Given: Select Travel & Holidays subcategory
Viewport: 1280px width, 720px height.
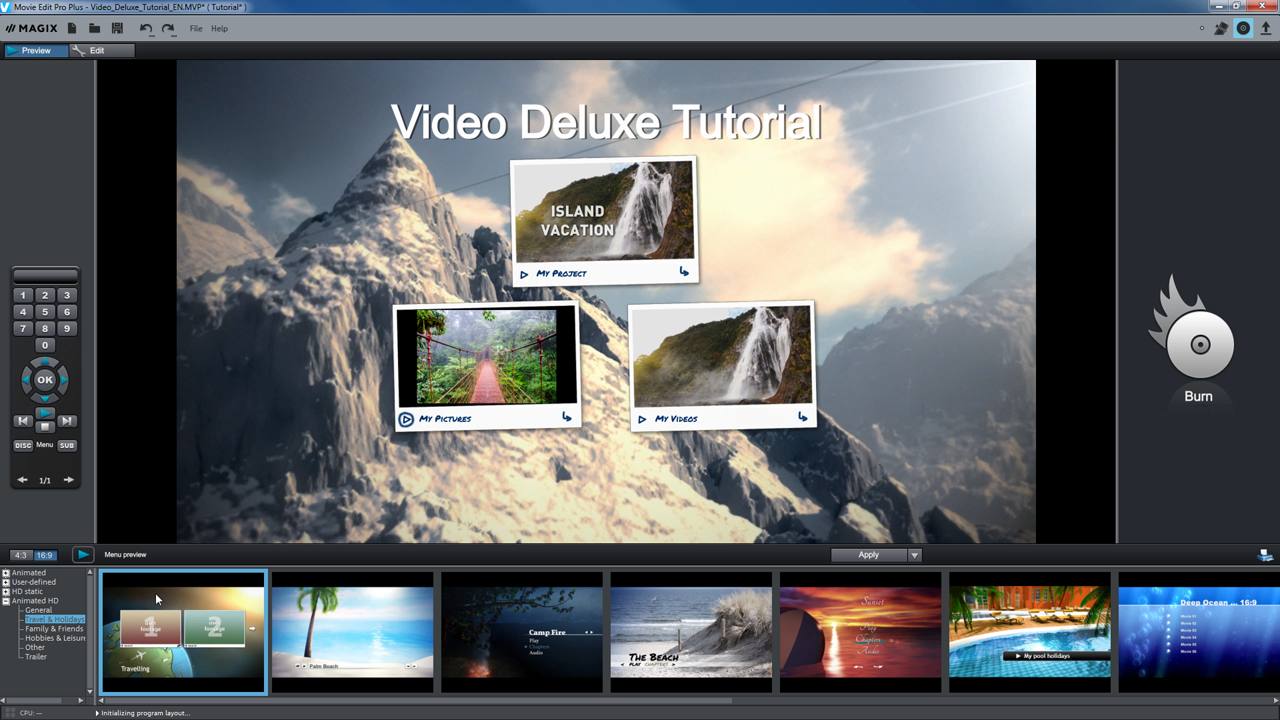Looking at the screenshot, I should pyautogui.click(x=55, y=619).
